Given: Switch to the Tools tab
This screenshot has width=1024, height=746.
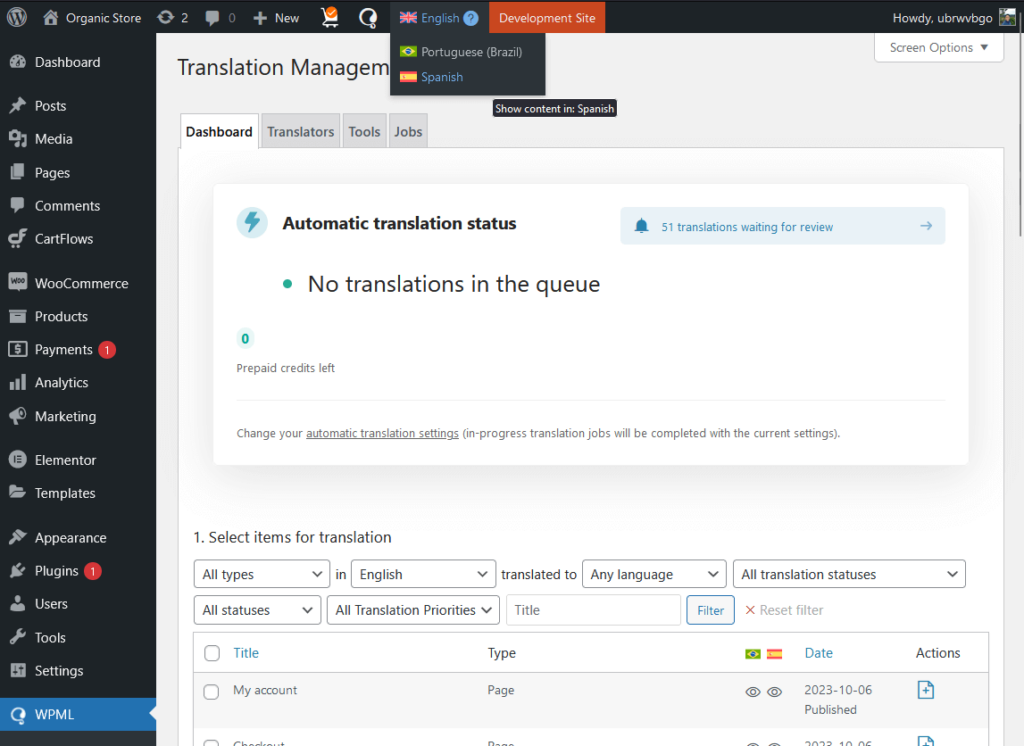Looking at the screenshot, I should (x=364, y=131).
